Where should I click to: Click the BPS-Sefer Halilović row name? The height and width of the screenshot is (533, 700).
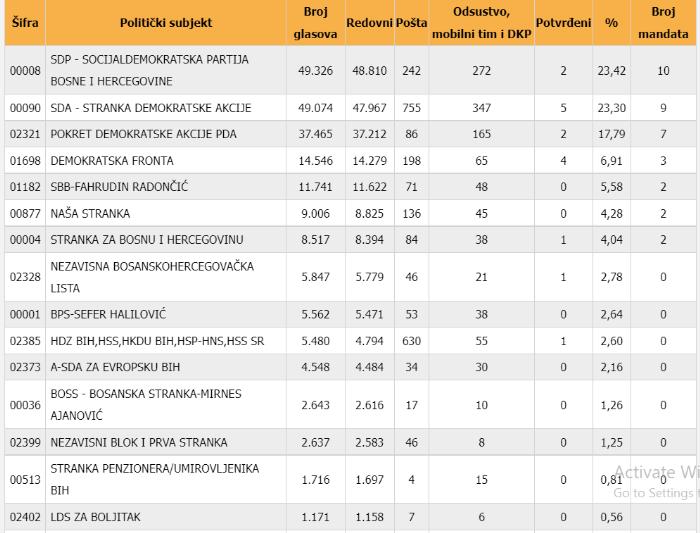pyautogui.click(x=108, y=314)
